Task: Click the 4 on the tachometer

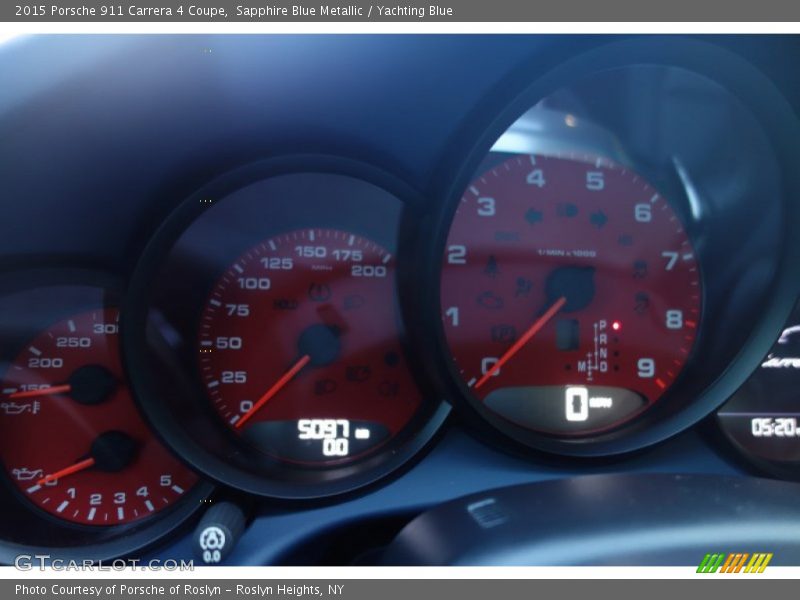Action: tap(536, 179)
